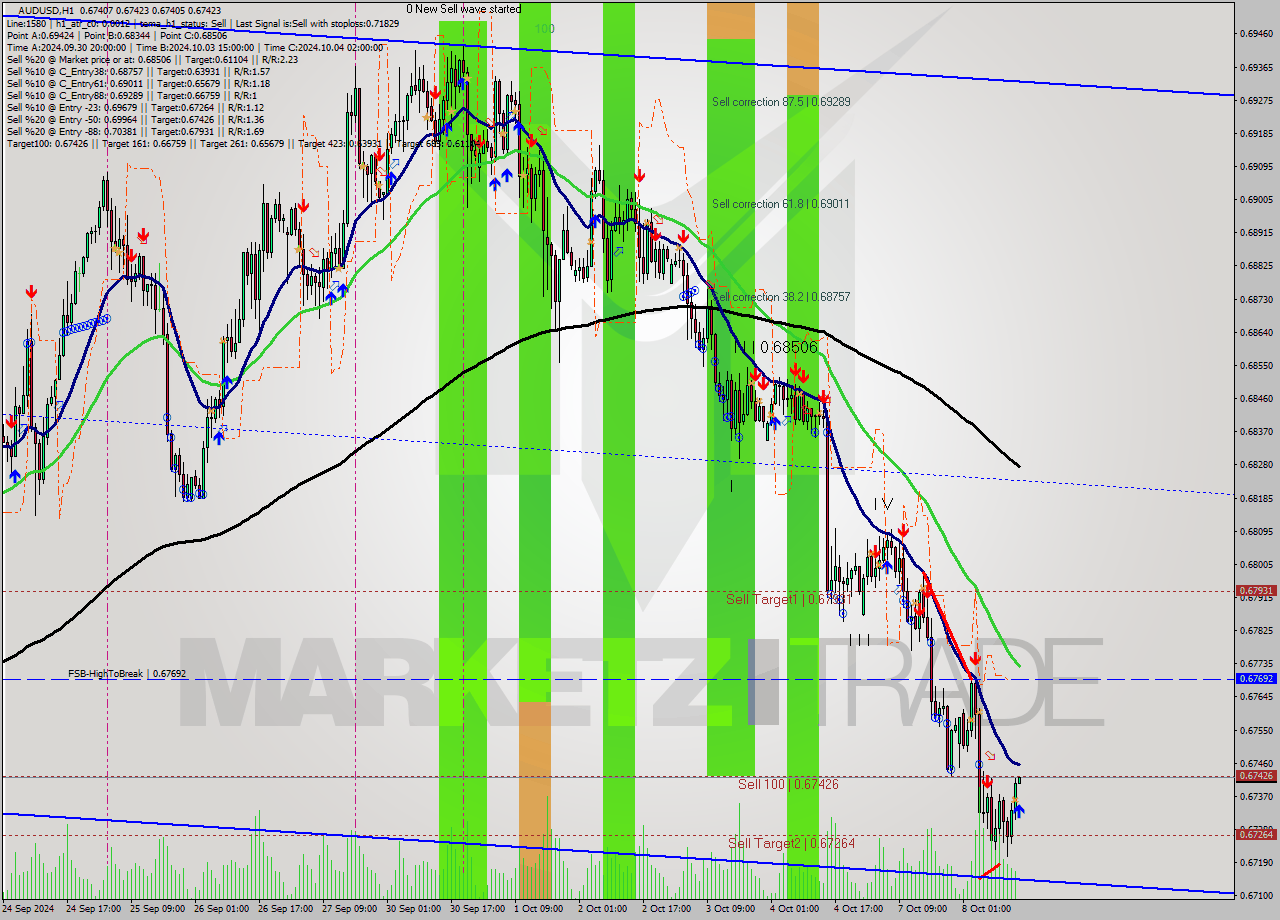This screenshot has width=1280, height=920.
Task: Click the 0.67100 price axis value
Action: point(1256,895)
